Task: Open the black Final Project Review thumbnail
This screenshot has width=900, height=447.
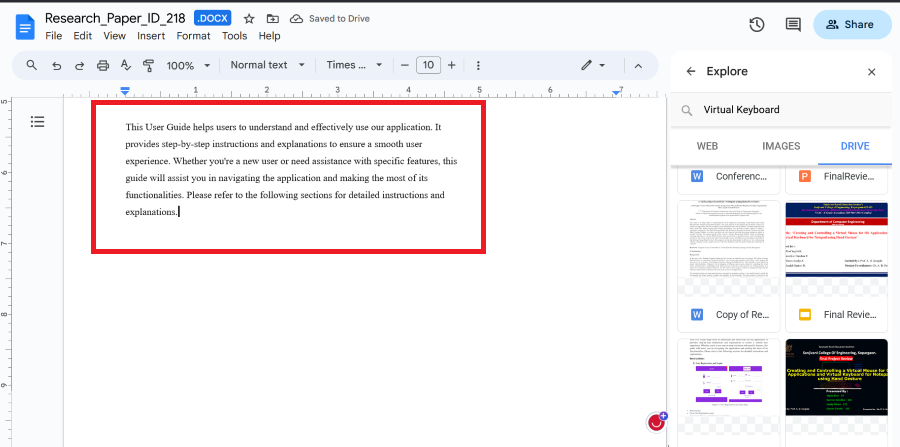Action: pos(837,377)
